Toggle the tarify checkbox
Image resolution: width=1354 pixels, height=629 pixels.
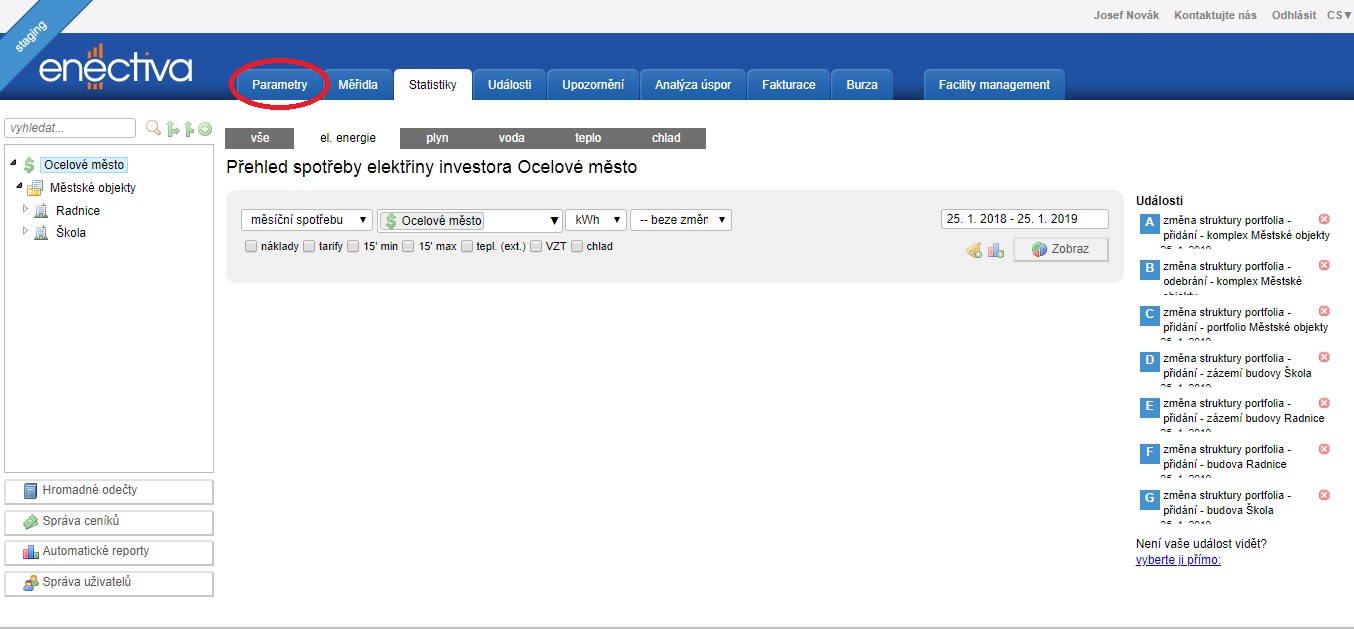[309, 246]
